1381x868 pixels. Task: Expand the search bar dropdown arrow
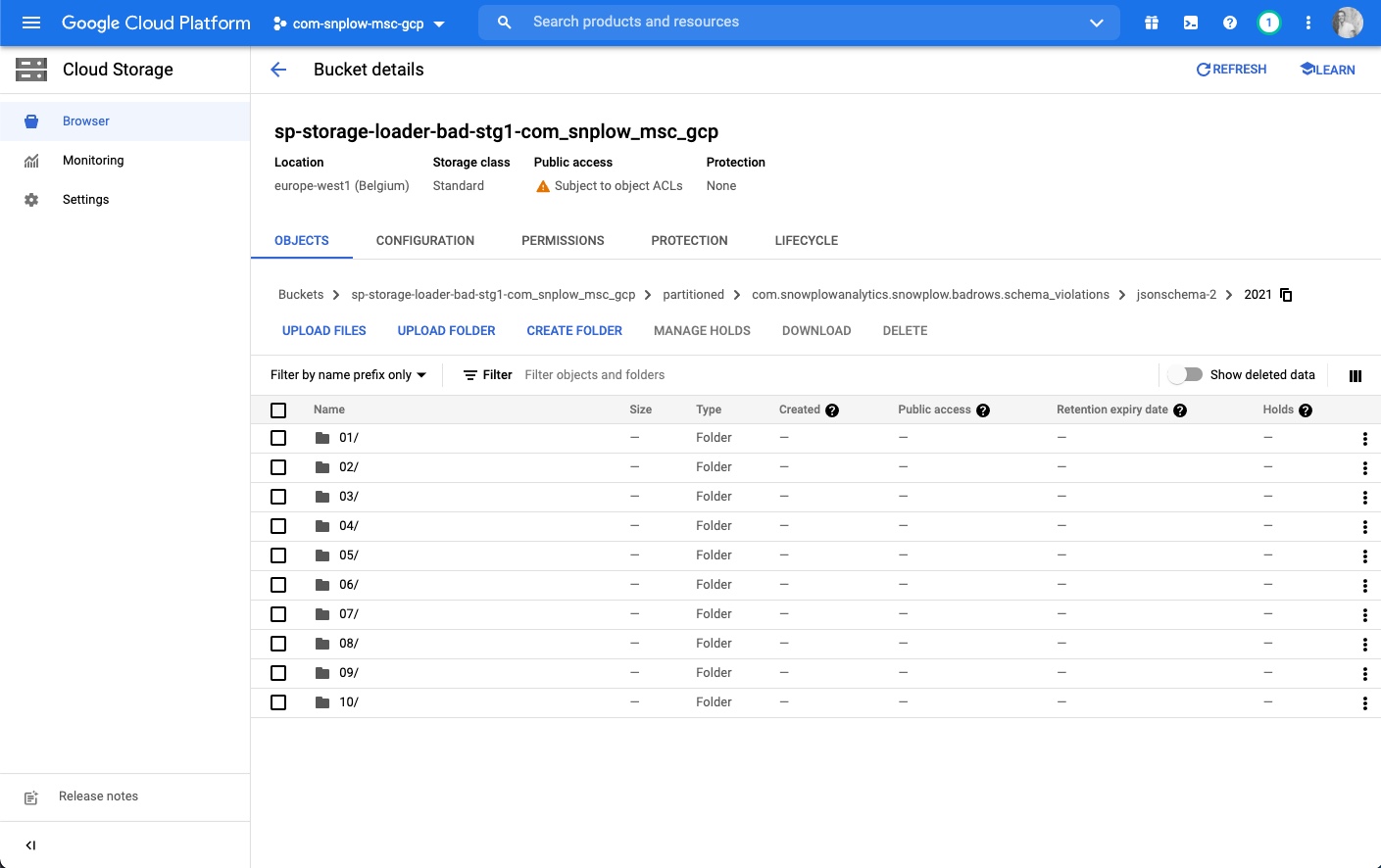tap(1097, 23)
